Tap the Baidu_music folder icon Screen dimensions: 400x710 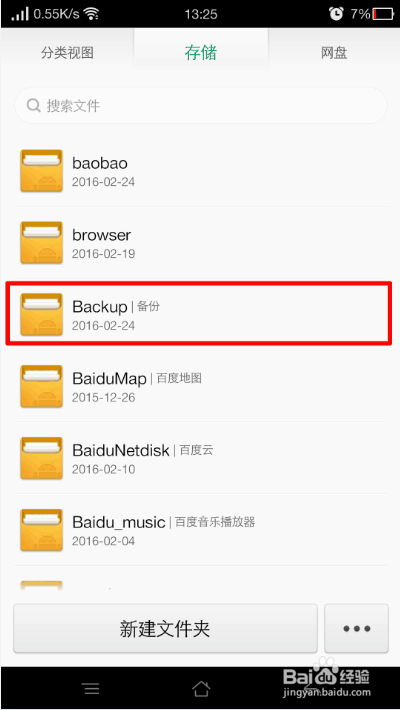coord(41,530)
